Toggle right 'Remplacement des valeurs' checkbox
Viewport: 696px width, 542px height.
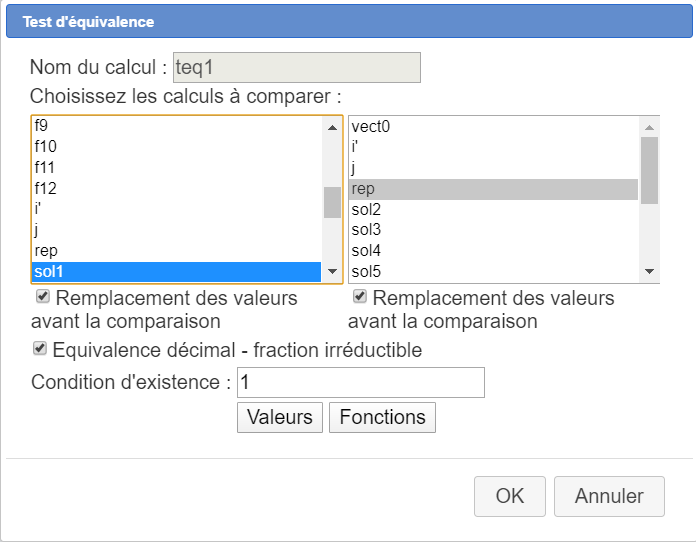pyautogui.click(x=360, y=298)
